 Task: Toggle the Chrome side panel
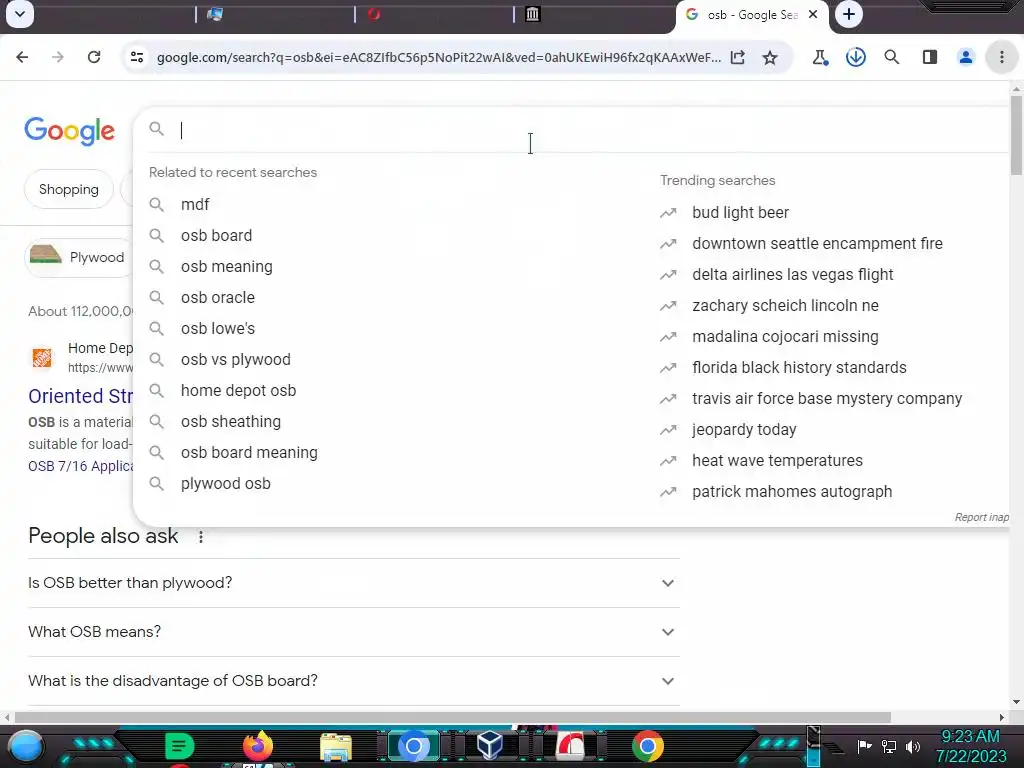[x=930, y=57]
